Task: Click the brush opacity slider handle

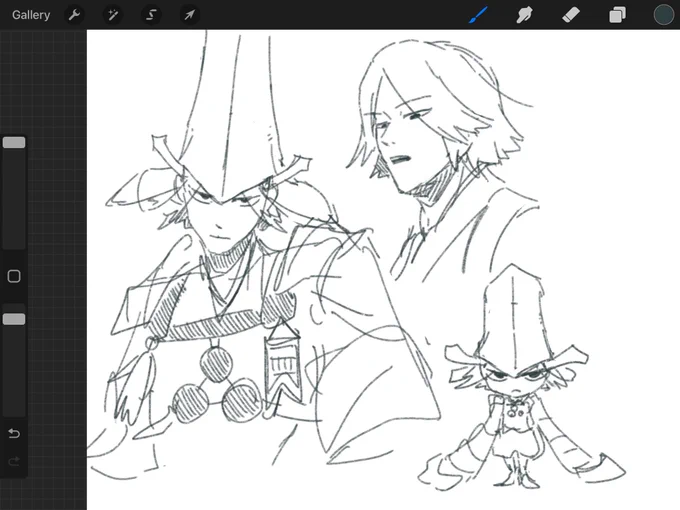Action: (14, 319)
